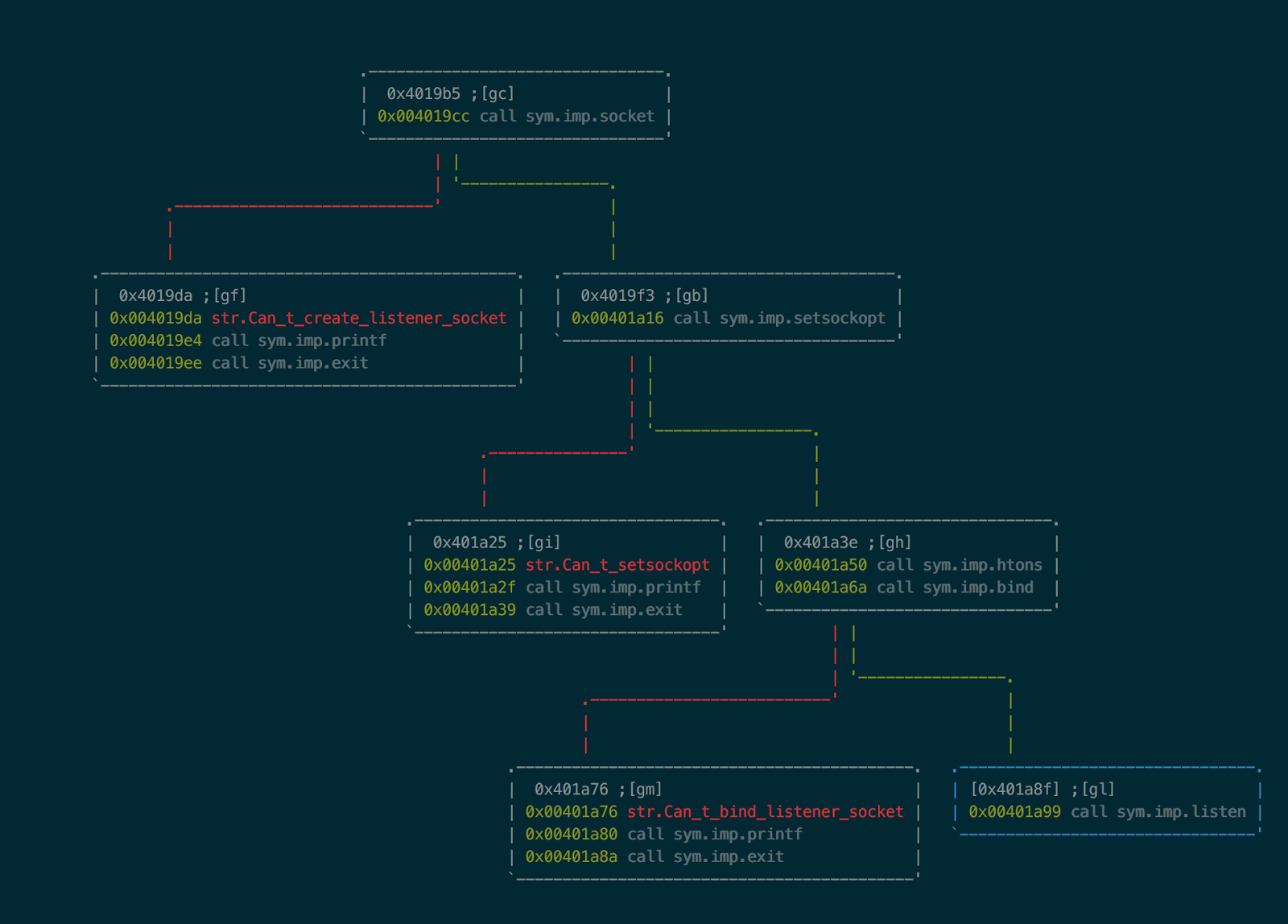Click node header 0x401a3e ;[gh]
The height and width of the screenshot is (924, 1288).
848,543
